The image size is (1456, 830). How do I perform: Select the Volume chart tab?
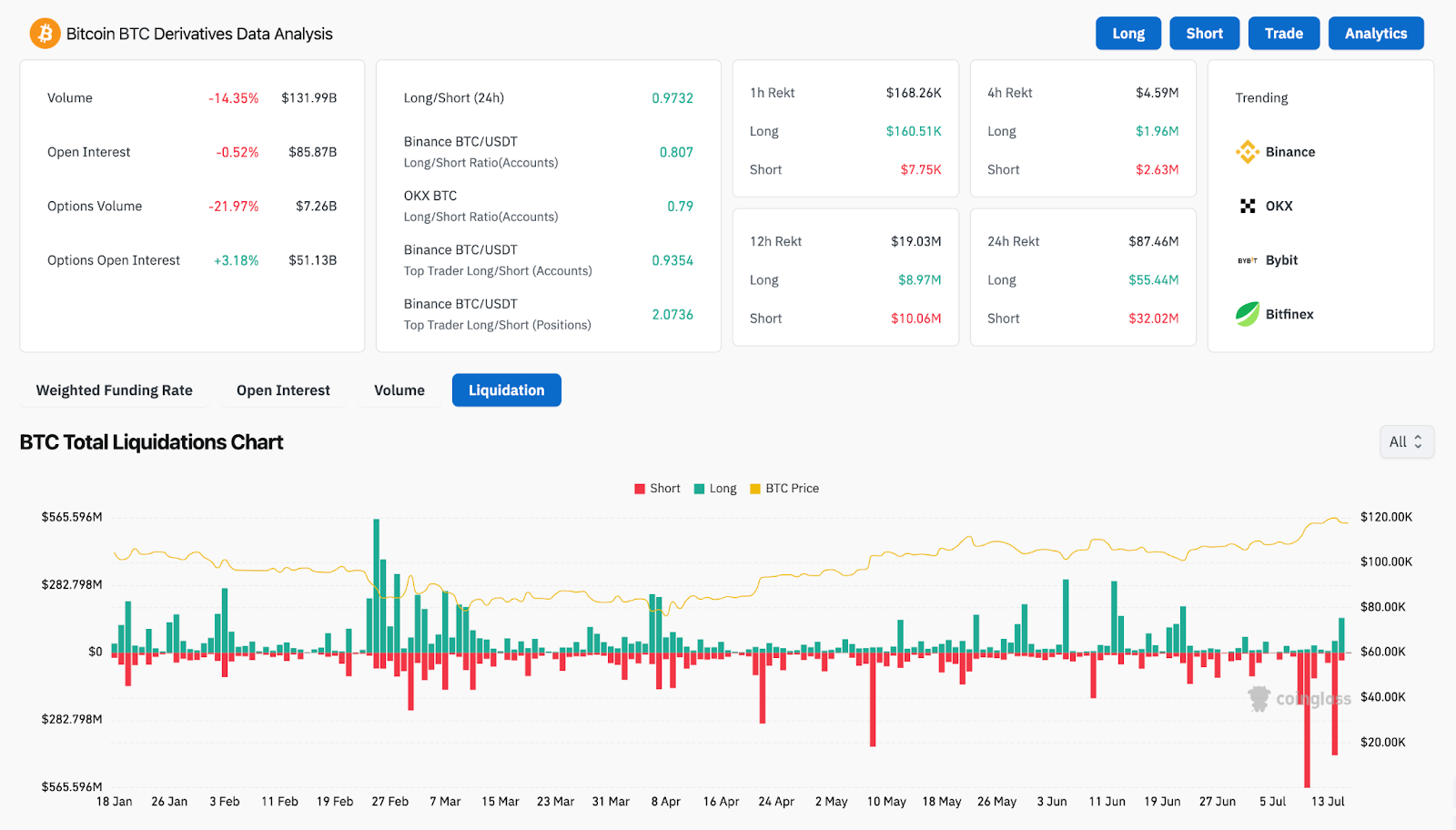coord(399,390)
